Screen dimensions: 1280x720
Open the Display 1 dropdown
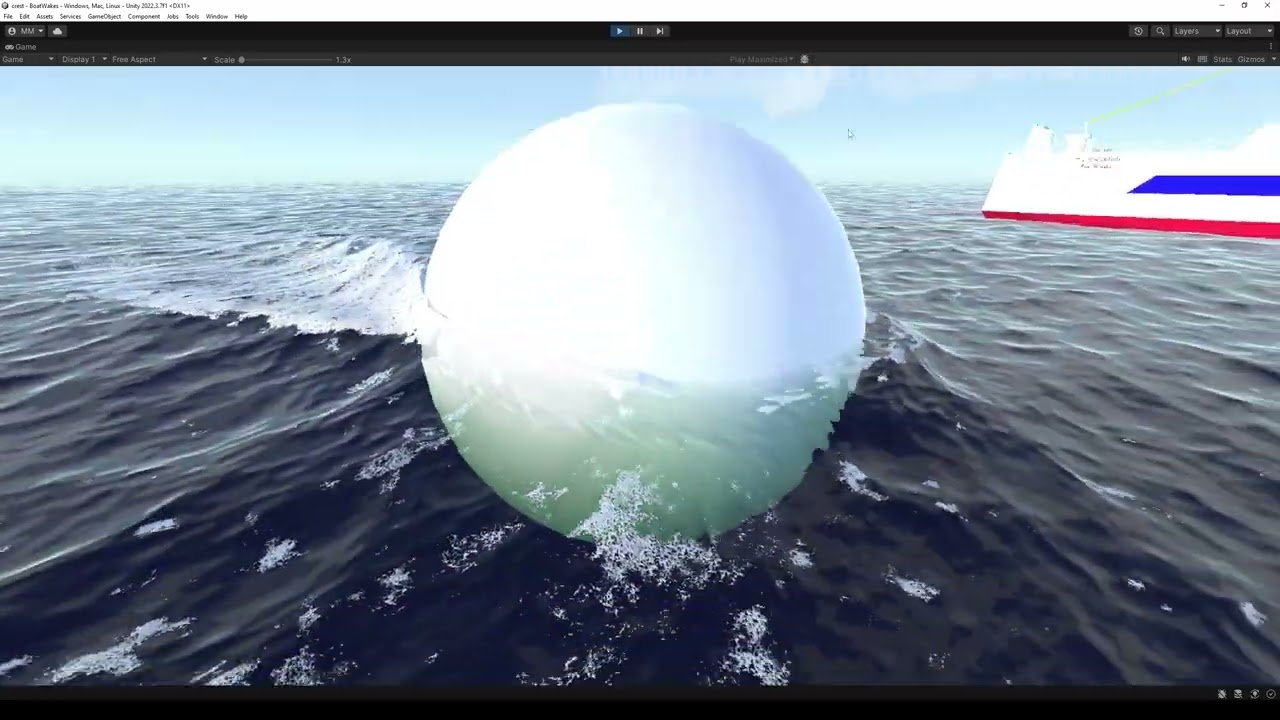(x=84, y=59)
